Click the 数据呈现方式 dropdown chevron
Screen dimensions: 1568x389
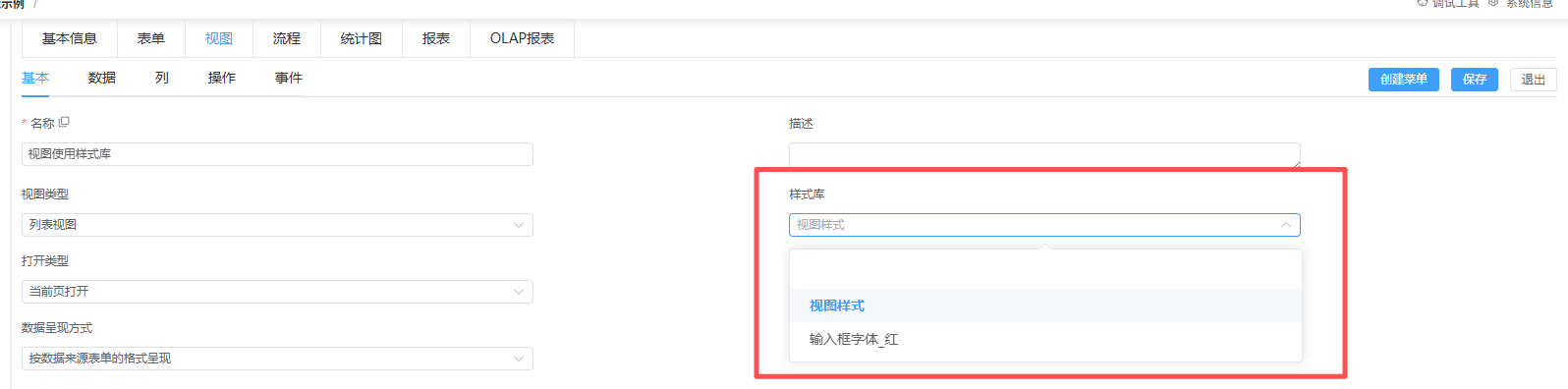click(519, 359)
